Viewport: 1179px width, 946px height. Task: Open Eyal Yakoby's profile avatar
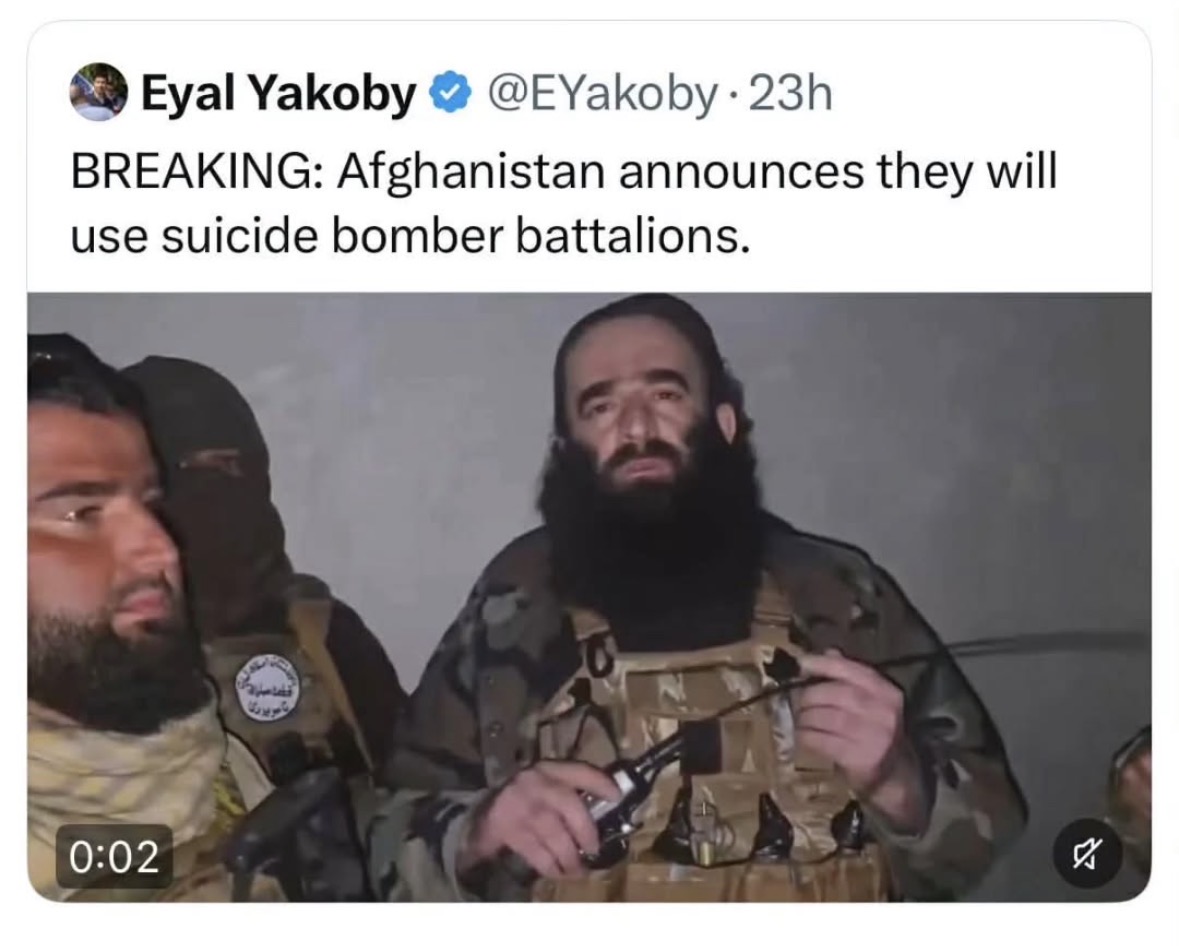click(x=99, y=92)
